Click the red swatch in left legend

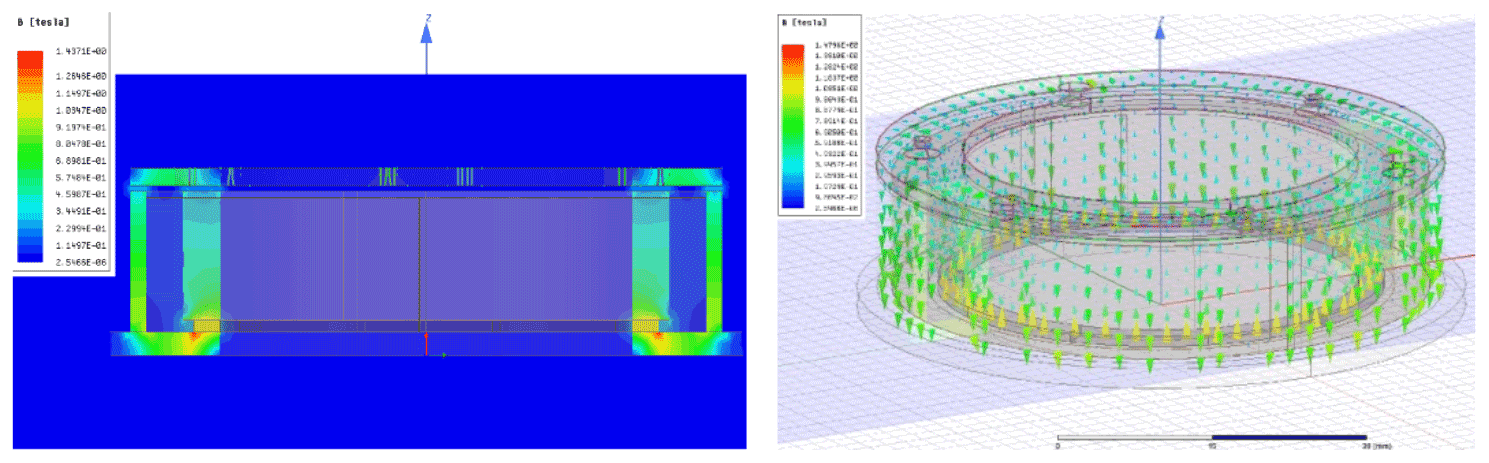pyautogui.click(x=30, y=59)
